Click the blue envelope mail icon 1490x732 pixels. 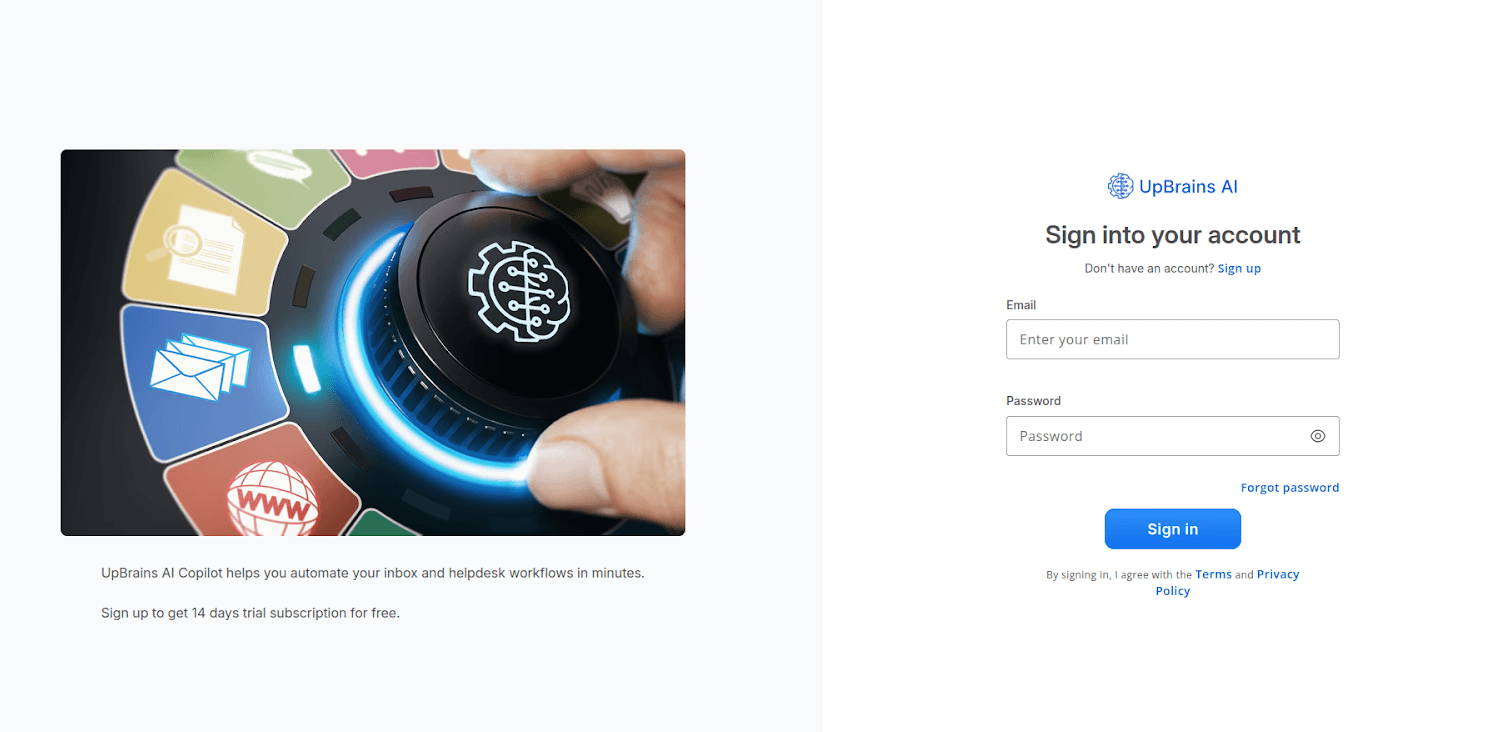click(199, 365)
